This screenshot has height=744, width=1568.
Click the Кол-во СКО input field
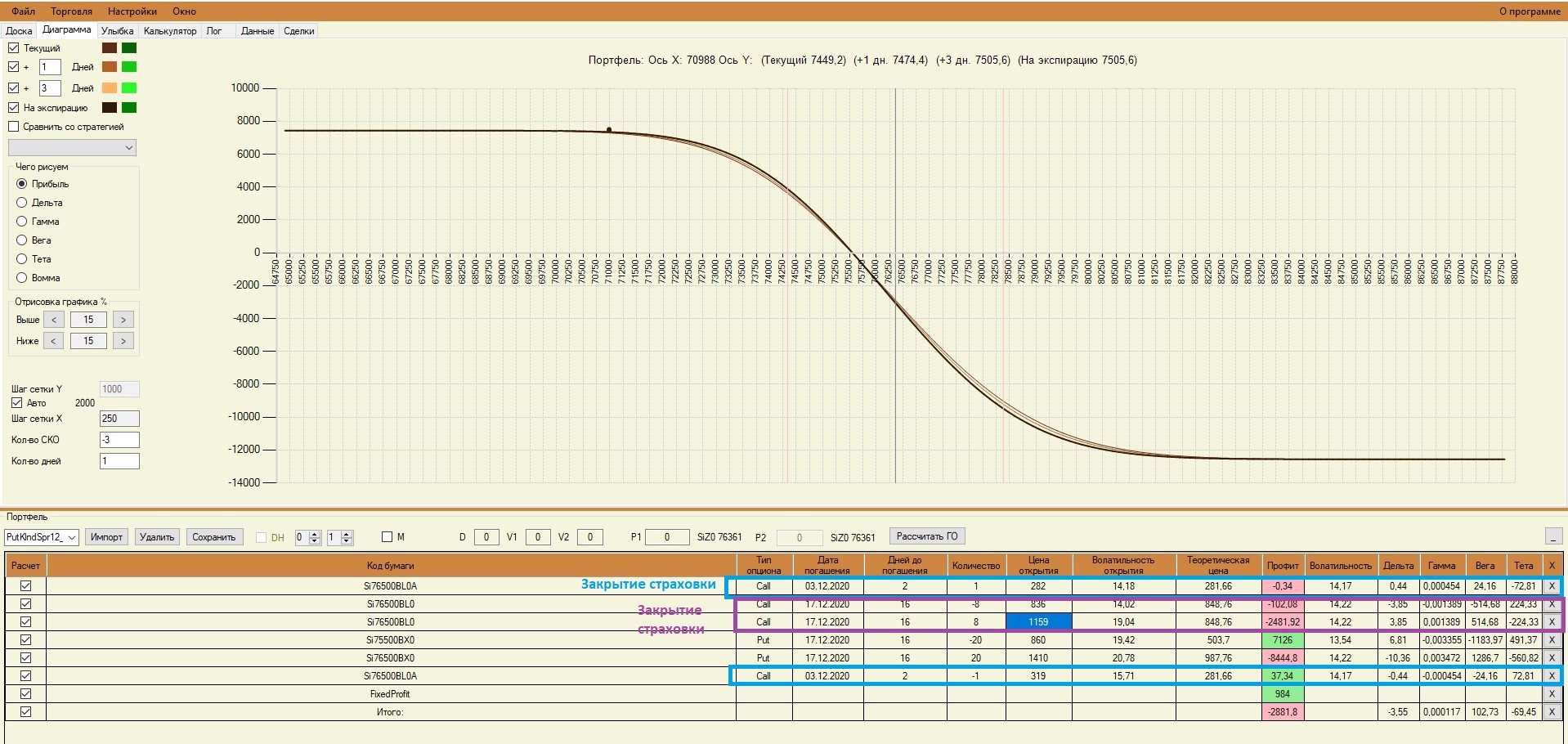click(x=119, y=440)
